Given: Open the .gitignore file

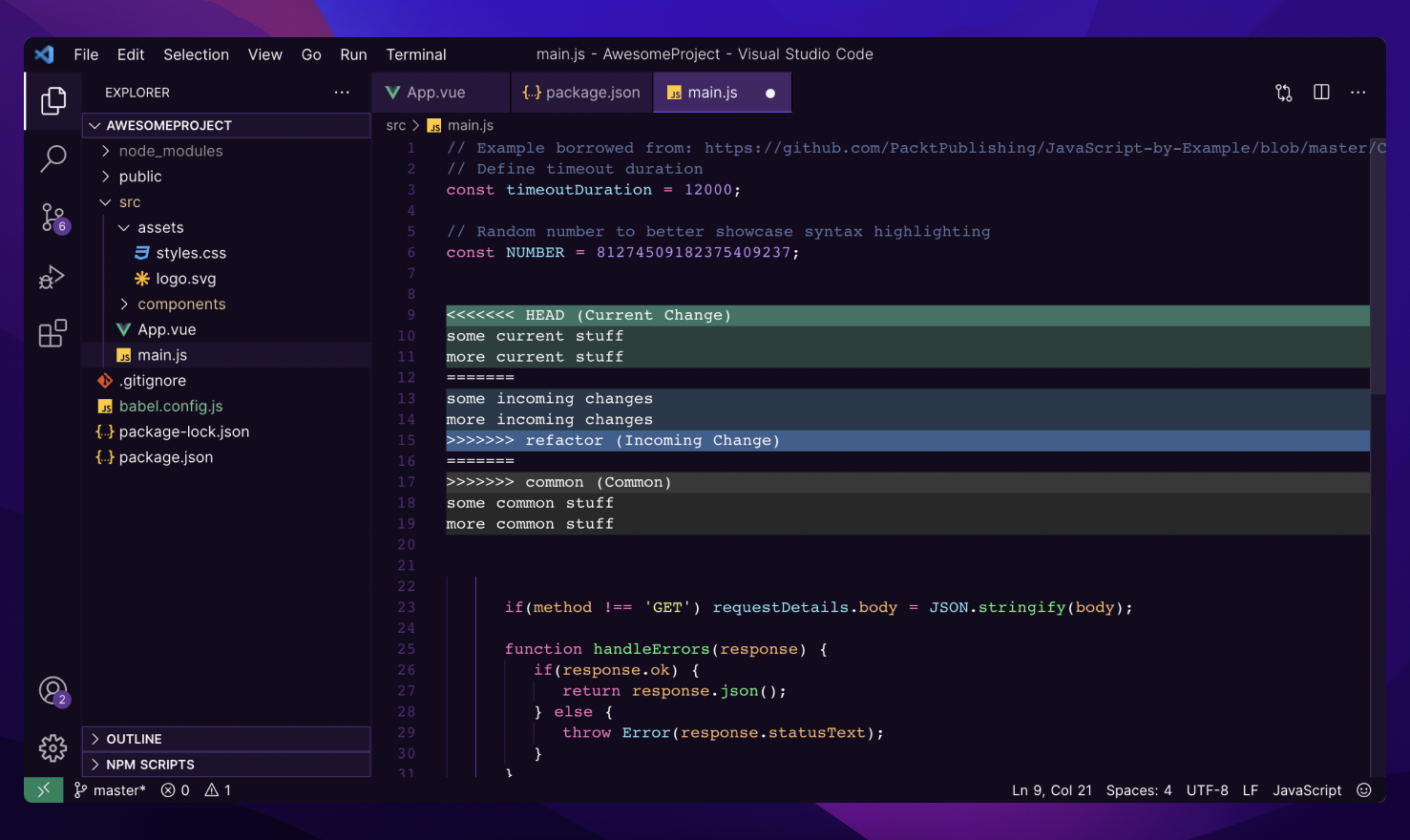Looking at the screenshot, I should tap(226, 381).
